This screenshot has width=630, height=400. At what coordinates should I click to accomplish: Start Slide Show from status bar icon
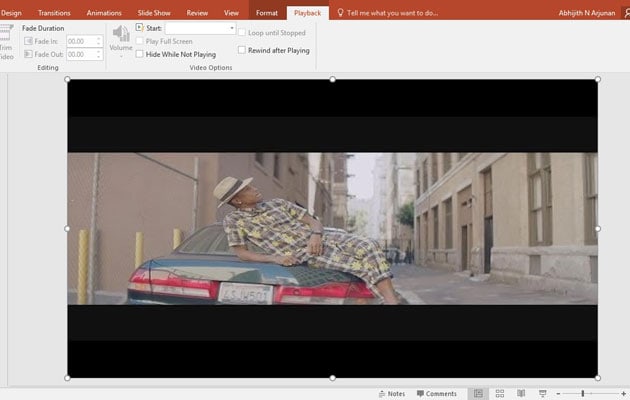click(x=542, y=394)
